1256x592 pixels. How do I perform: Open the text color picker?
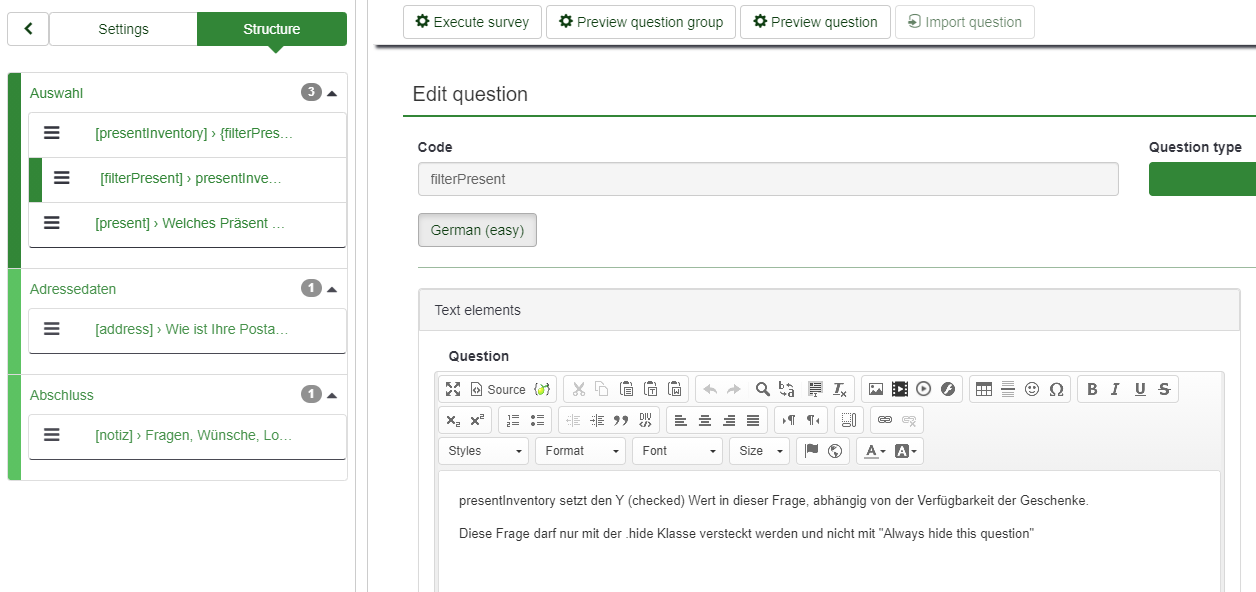[x=874, y=451]
